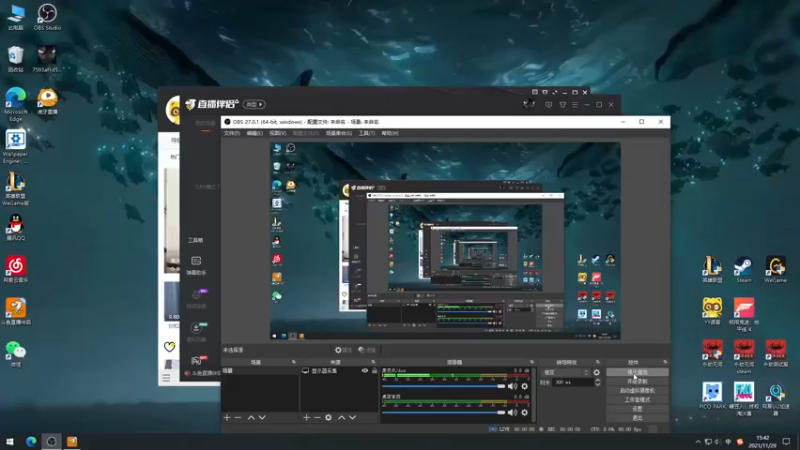Move scene down in Scenes panel

[x=262, y=417]
